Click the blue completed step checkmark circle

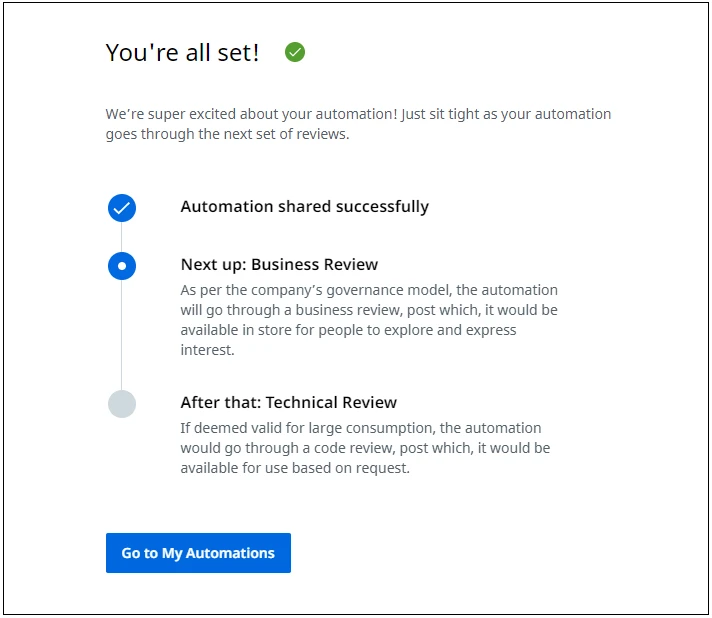click(x=122, y=208)
